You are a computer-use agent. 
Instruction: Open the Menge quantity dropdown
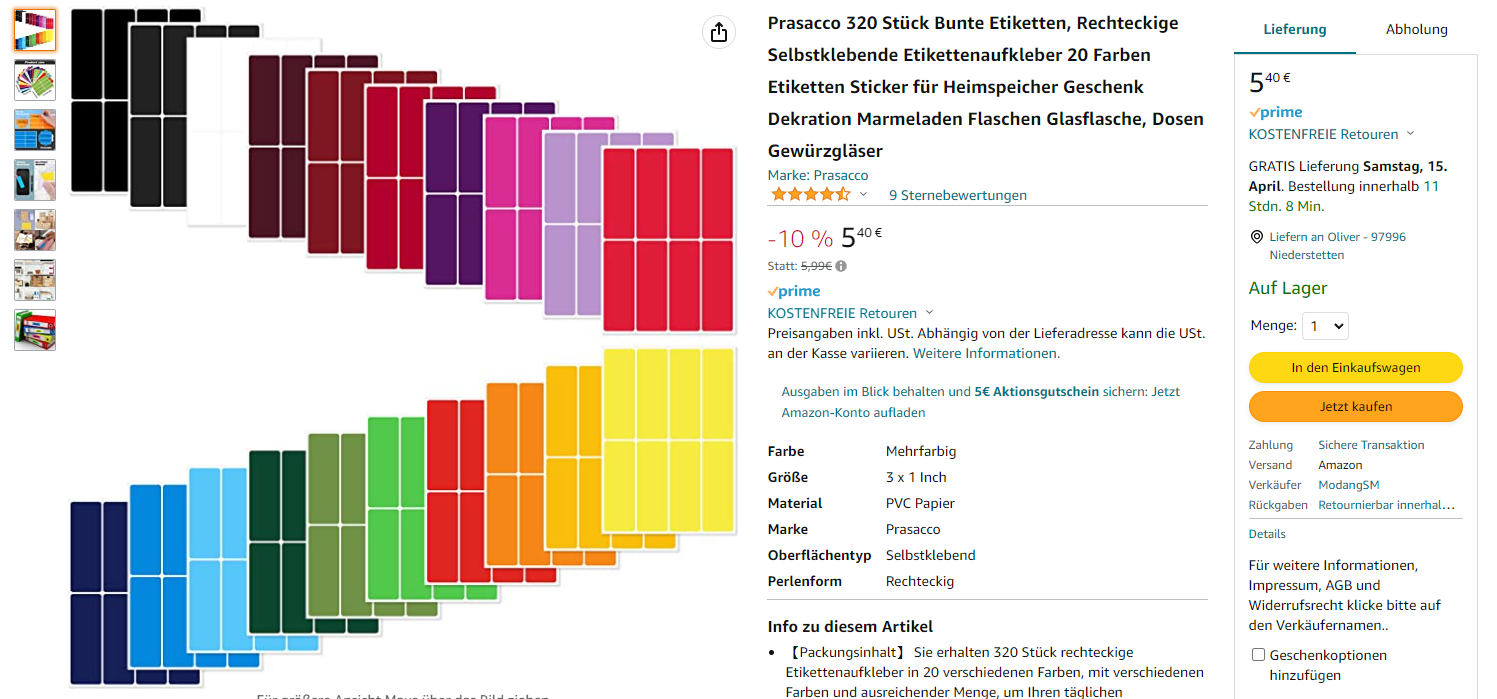tap(1326, 326)
